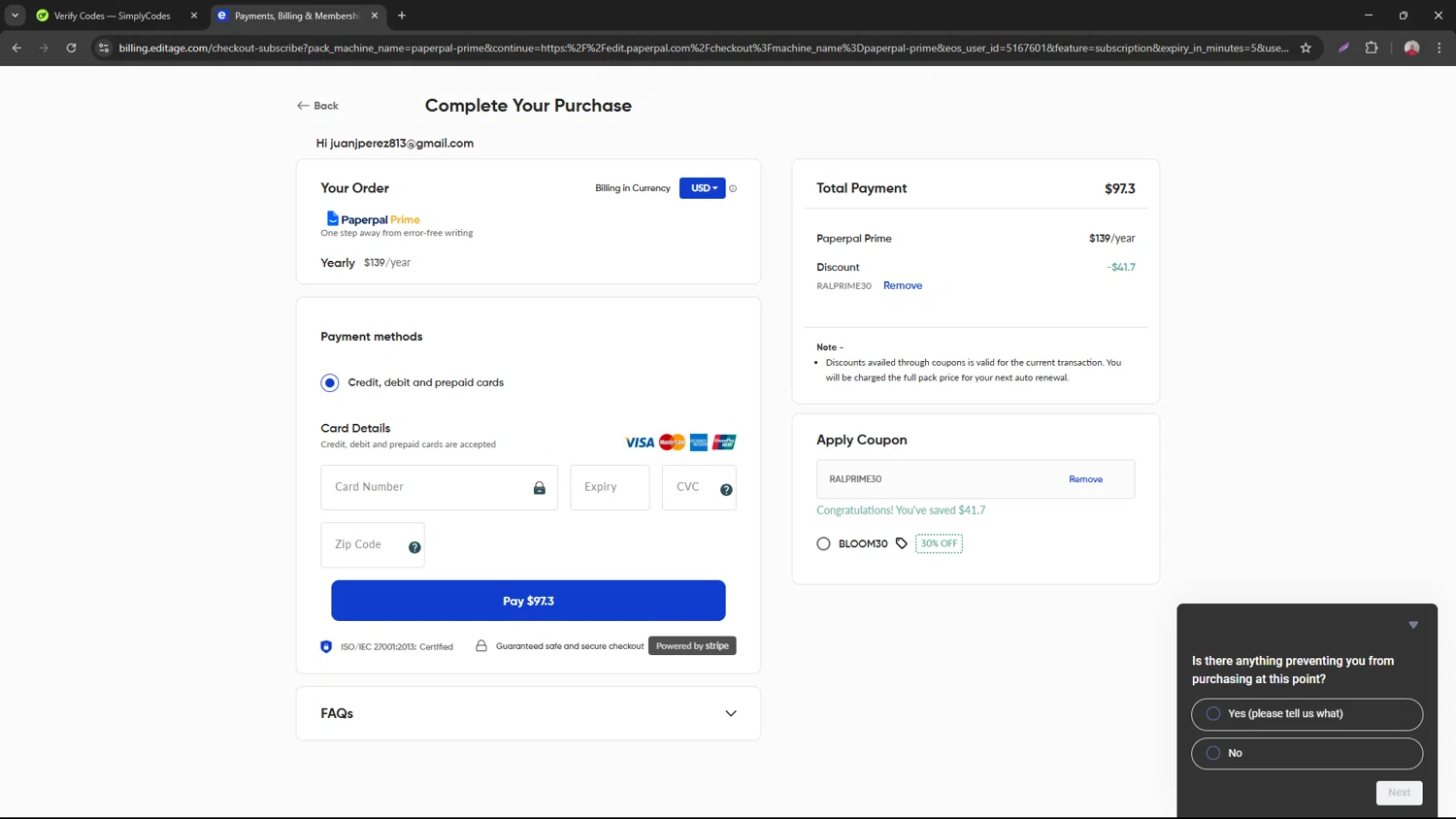
Task: Collapse the survey popup with down arrow
Action: coord(1413,625)
